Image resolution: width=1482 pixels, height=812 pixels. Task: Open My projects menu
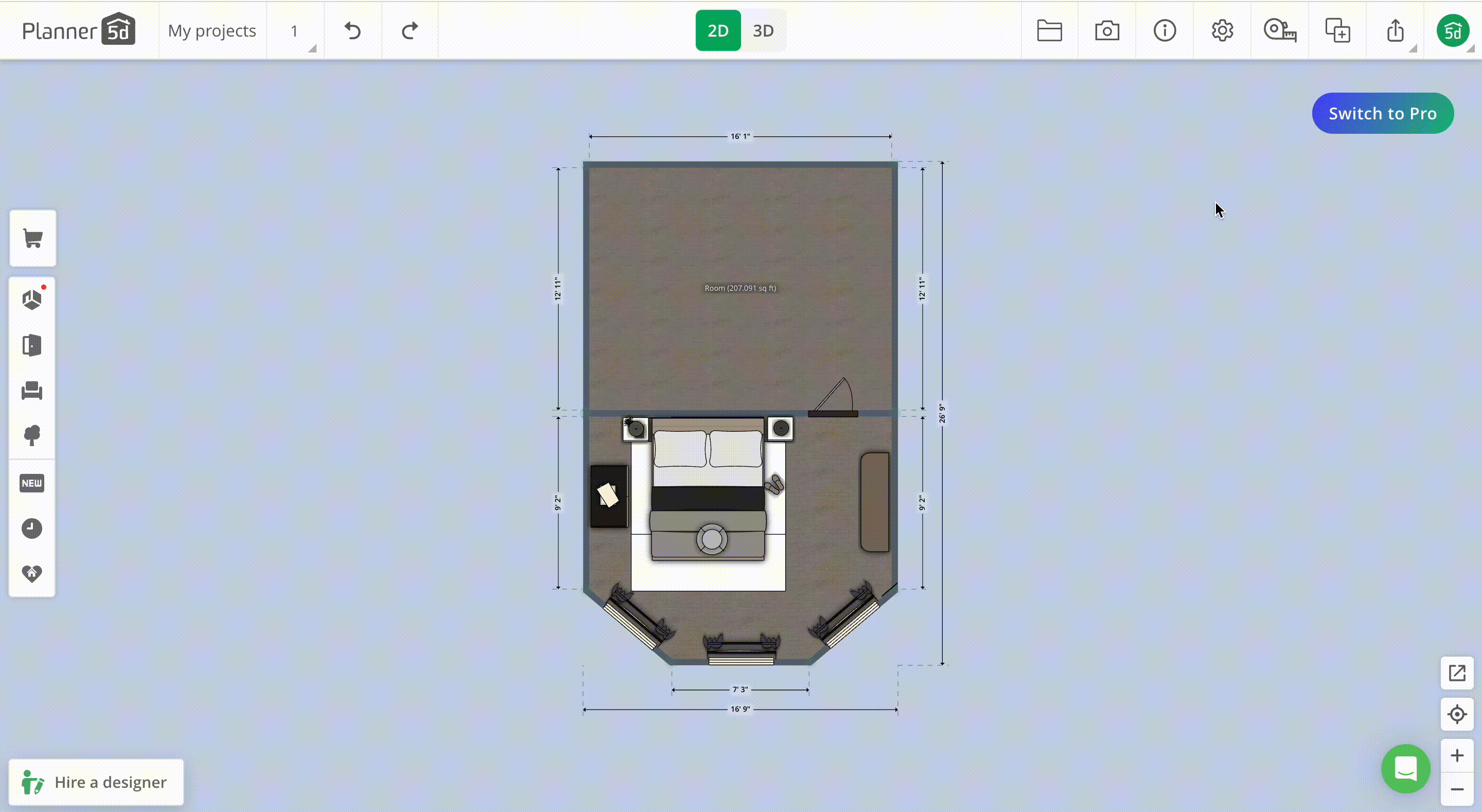212,30
